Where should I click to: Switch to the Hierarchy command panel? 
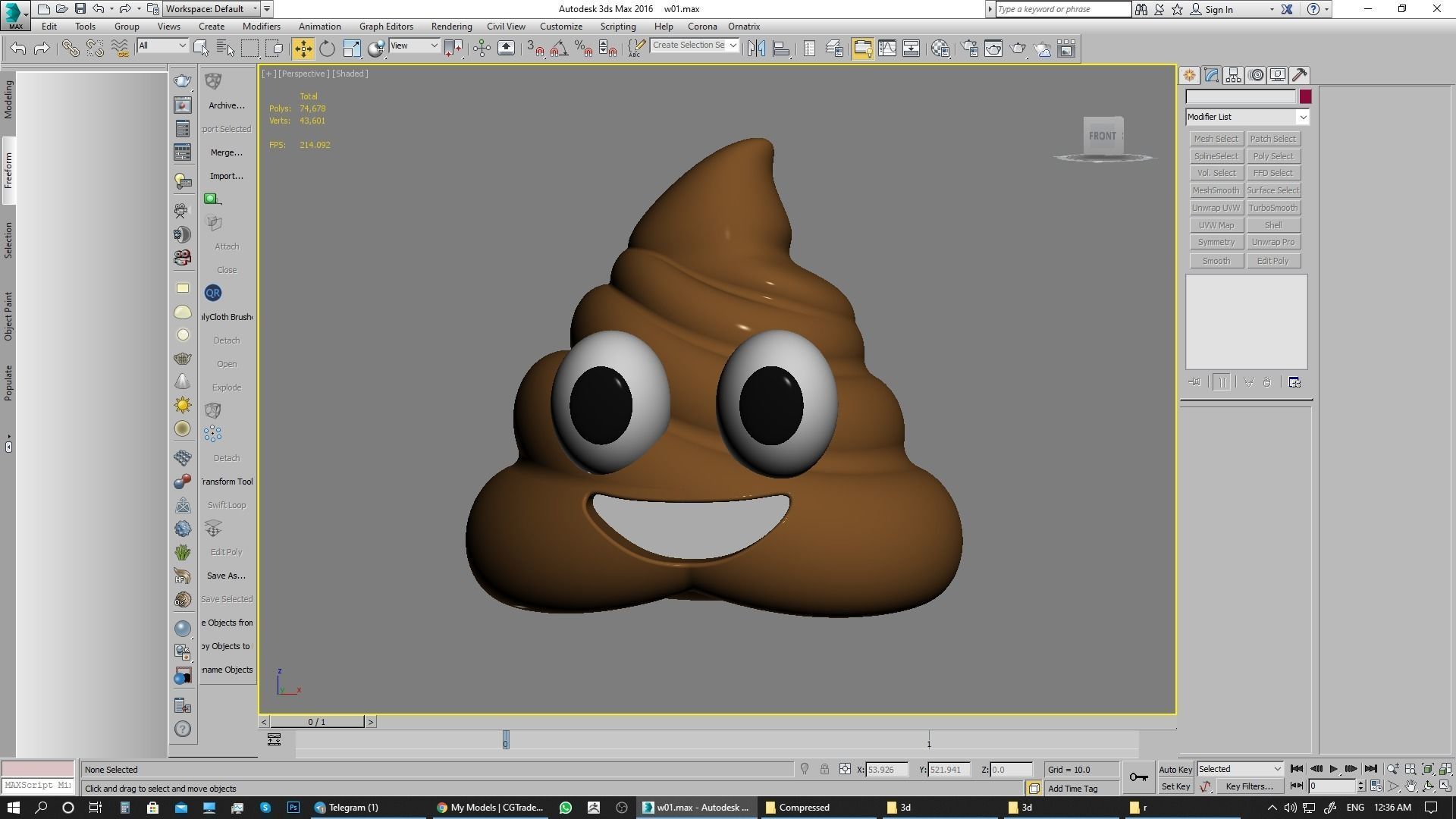(x=1233, y=75)
